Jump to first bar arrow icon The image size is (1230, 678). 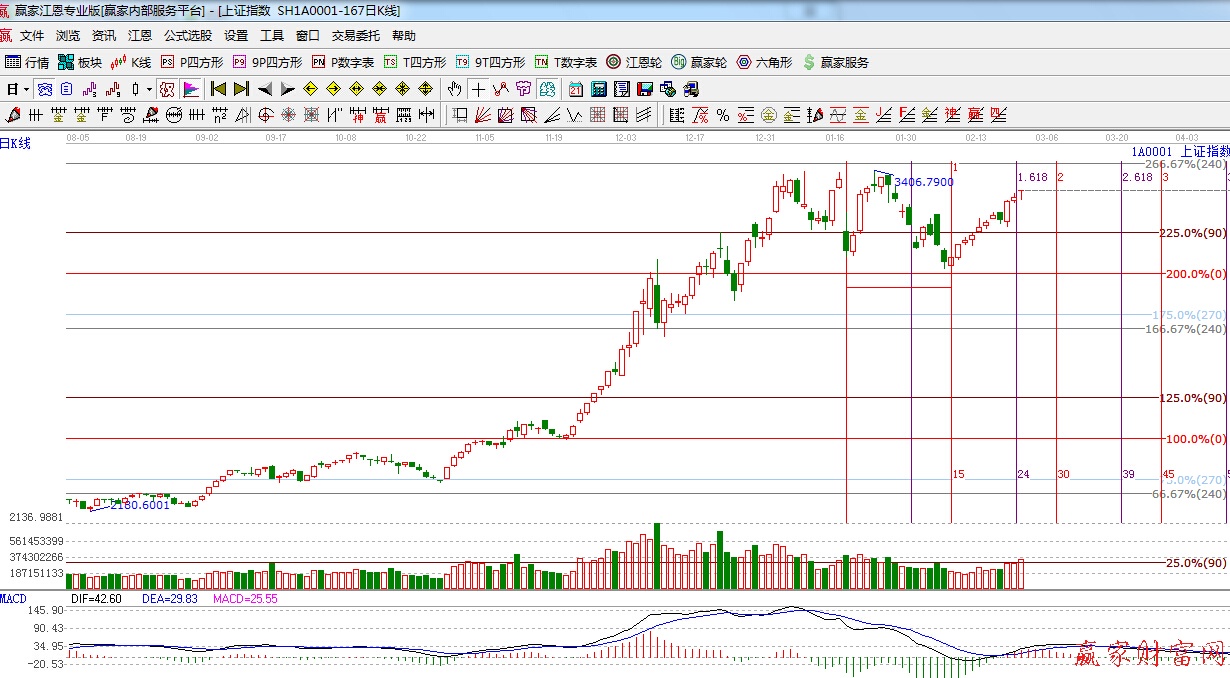217,89
